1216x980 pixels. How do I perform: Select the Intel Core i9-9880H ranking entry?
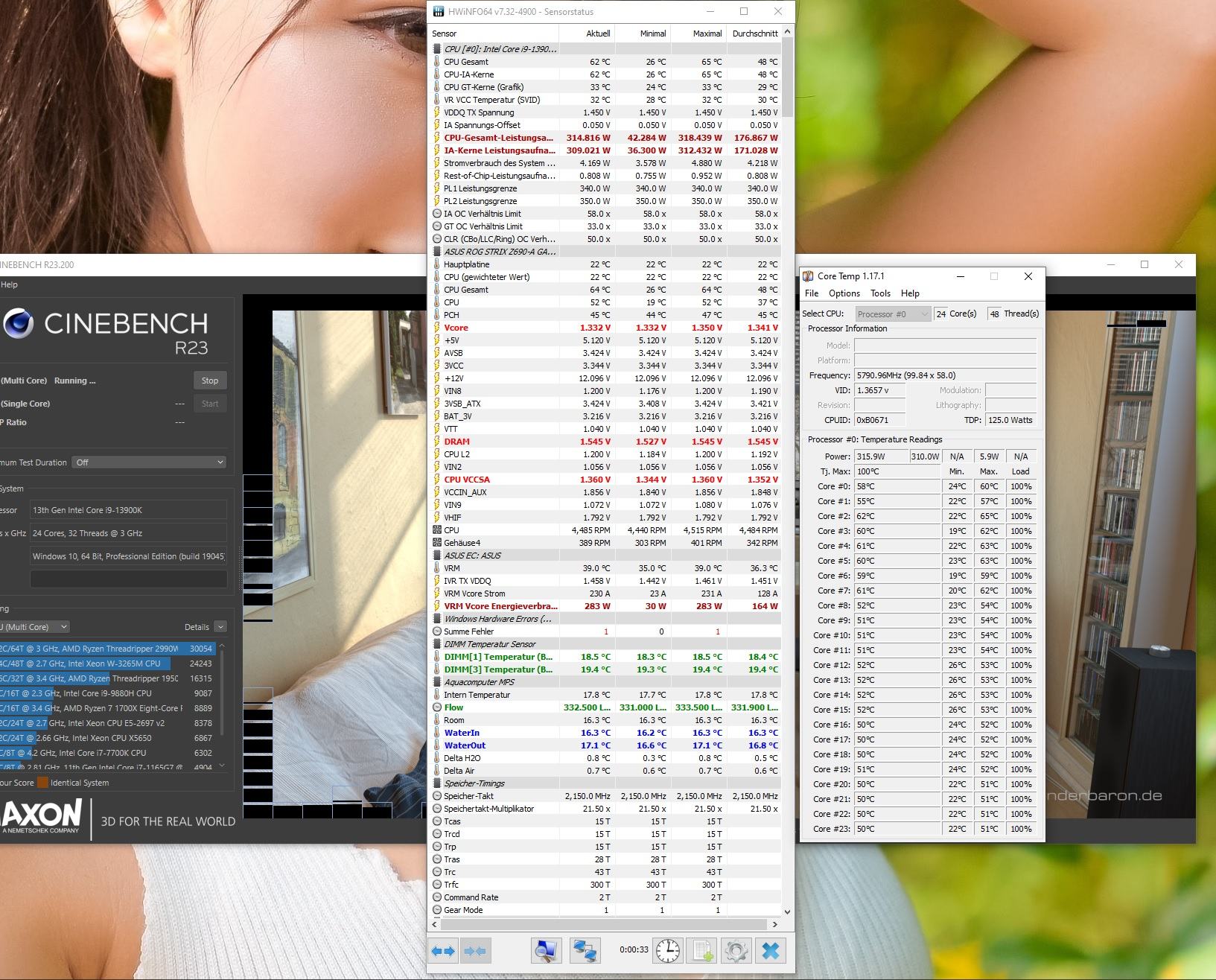click(107, 693)
